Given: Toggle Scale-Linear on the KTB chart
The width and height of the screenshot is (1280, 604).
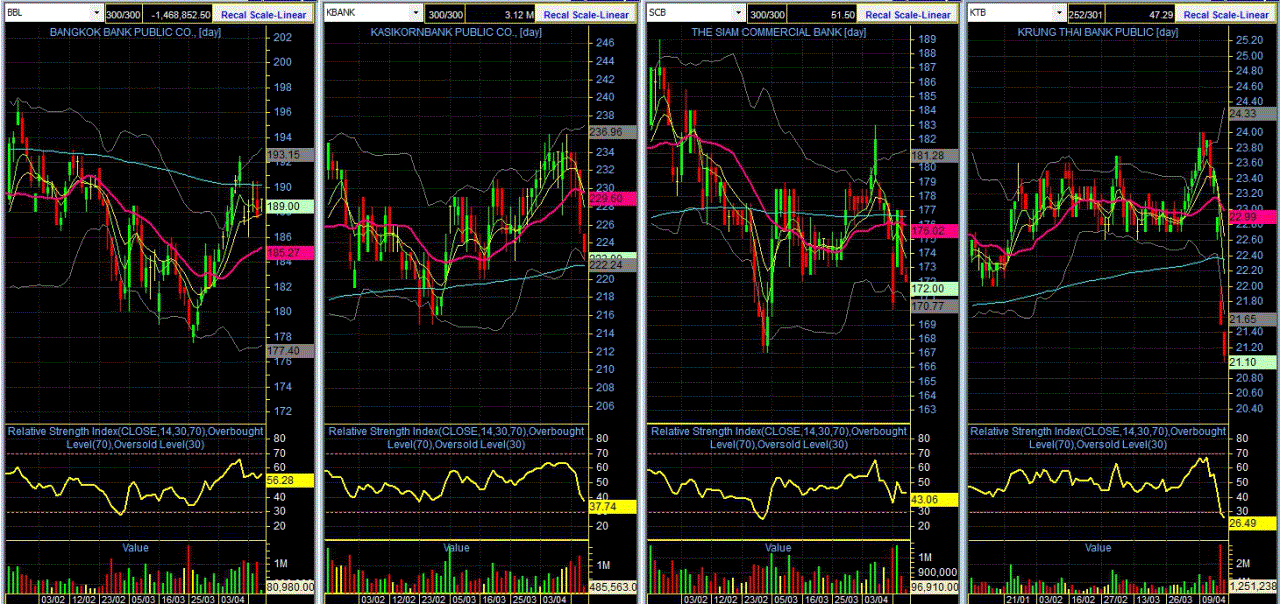Looking at the screenshot, I should 1242,15.
